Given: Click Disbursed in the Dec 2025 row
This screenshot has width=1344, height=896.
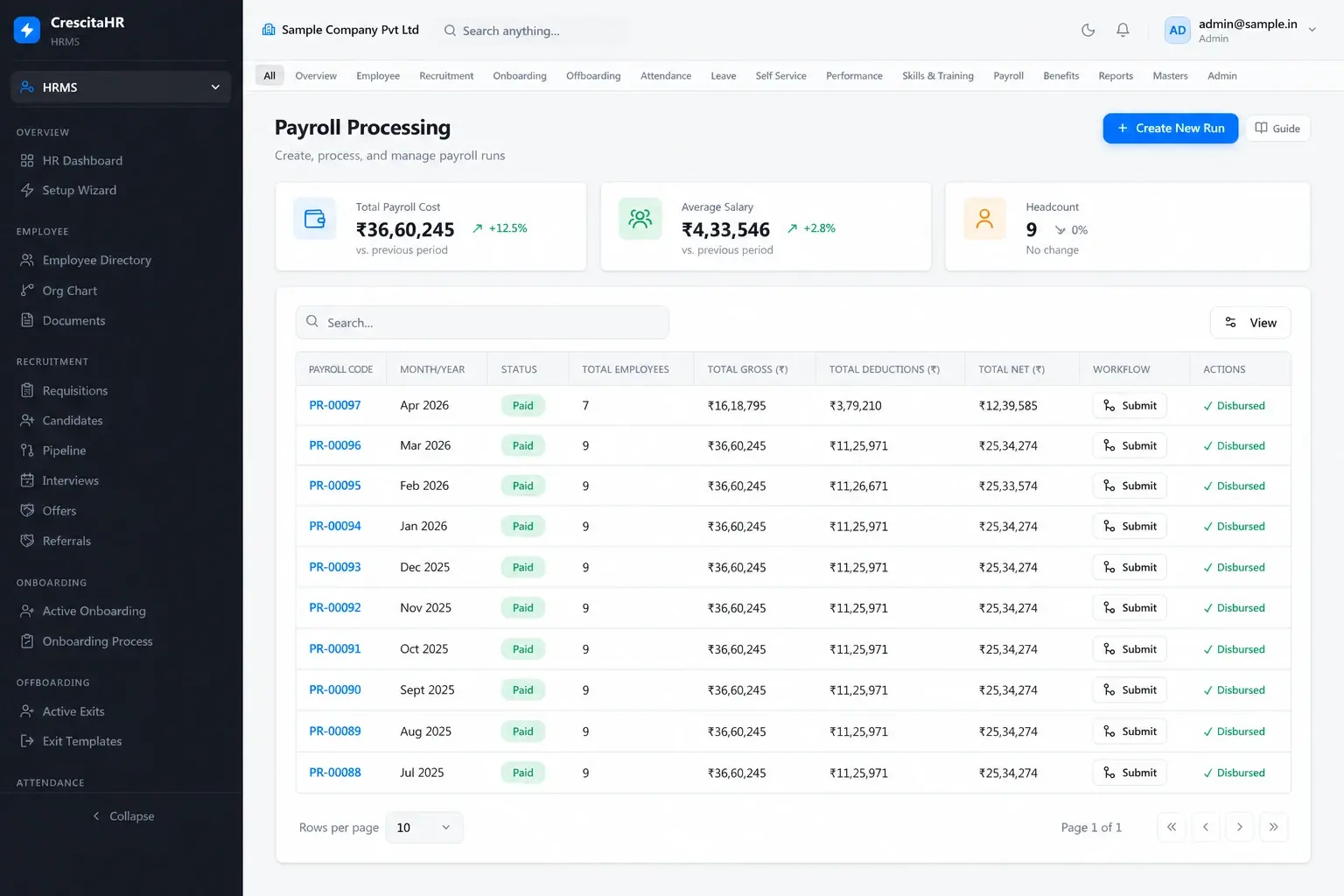Looking at the screenshot, I should click(1234, 567).
